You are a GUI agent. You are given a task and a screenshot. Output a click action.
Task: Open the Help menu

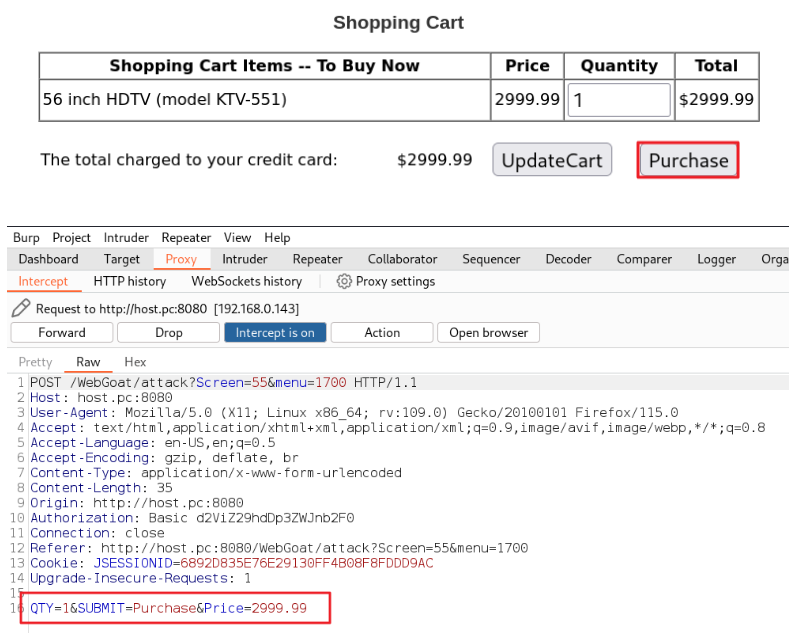(x=277, y=237)
